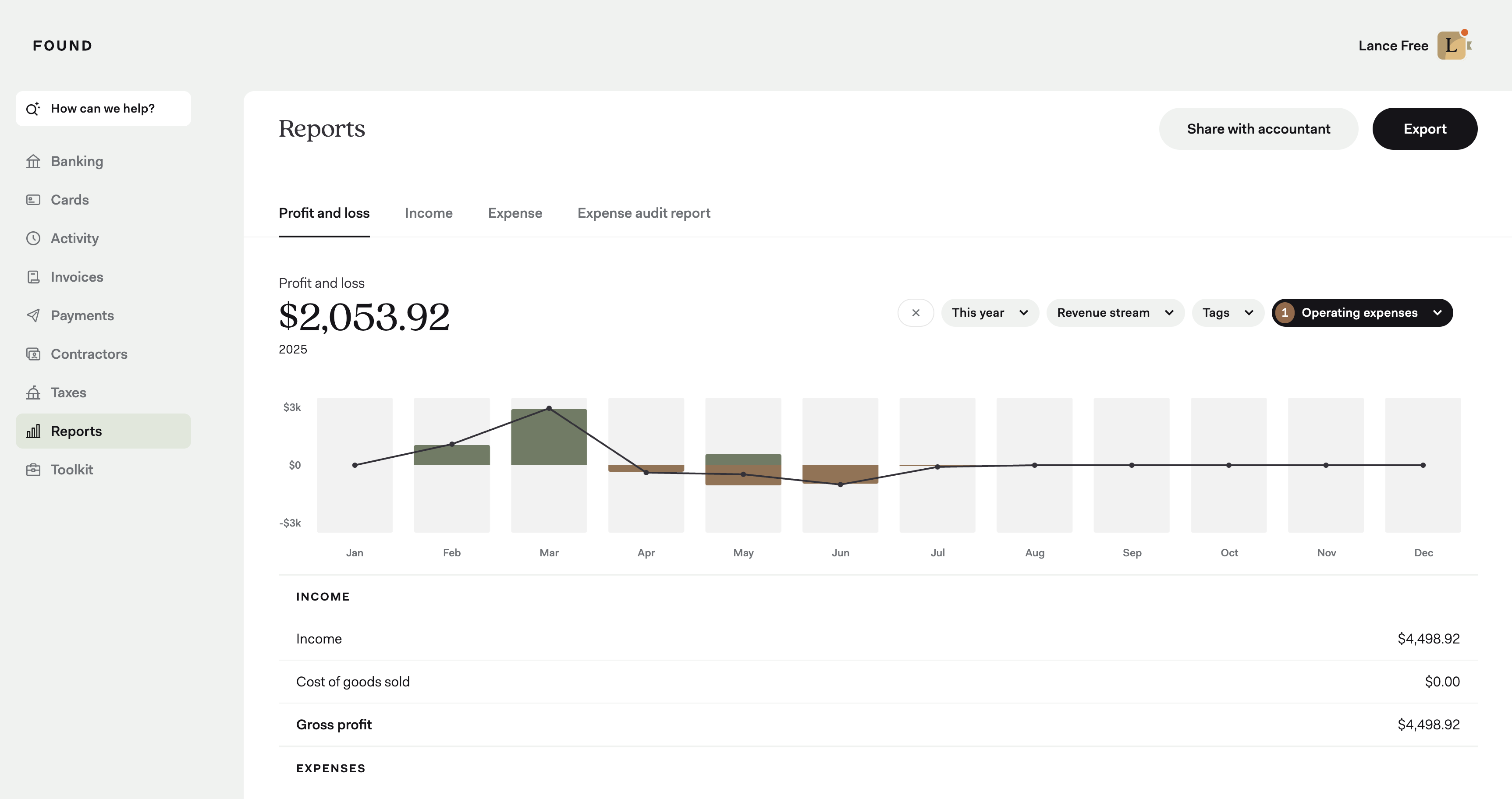This screenshot has width=1512, height=799.
Task: Select Reports in the sidebar
Action: pos(103,431)
